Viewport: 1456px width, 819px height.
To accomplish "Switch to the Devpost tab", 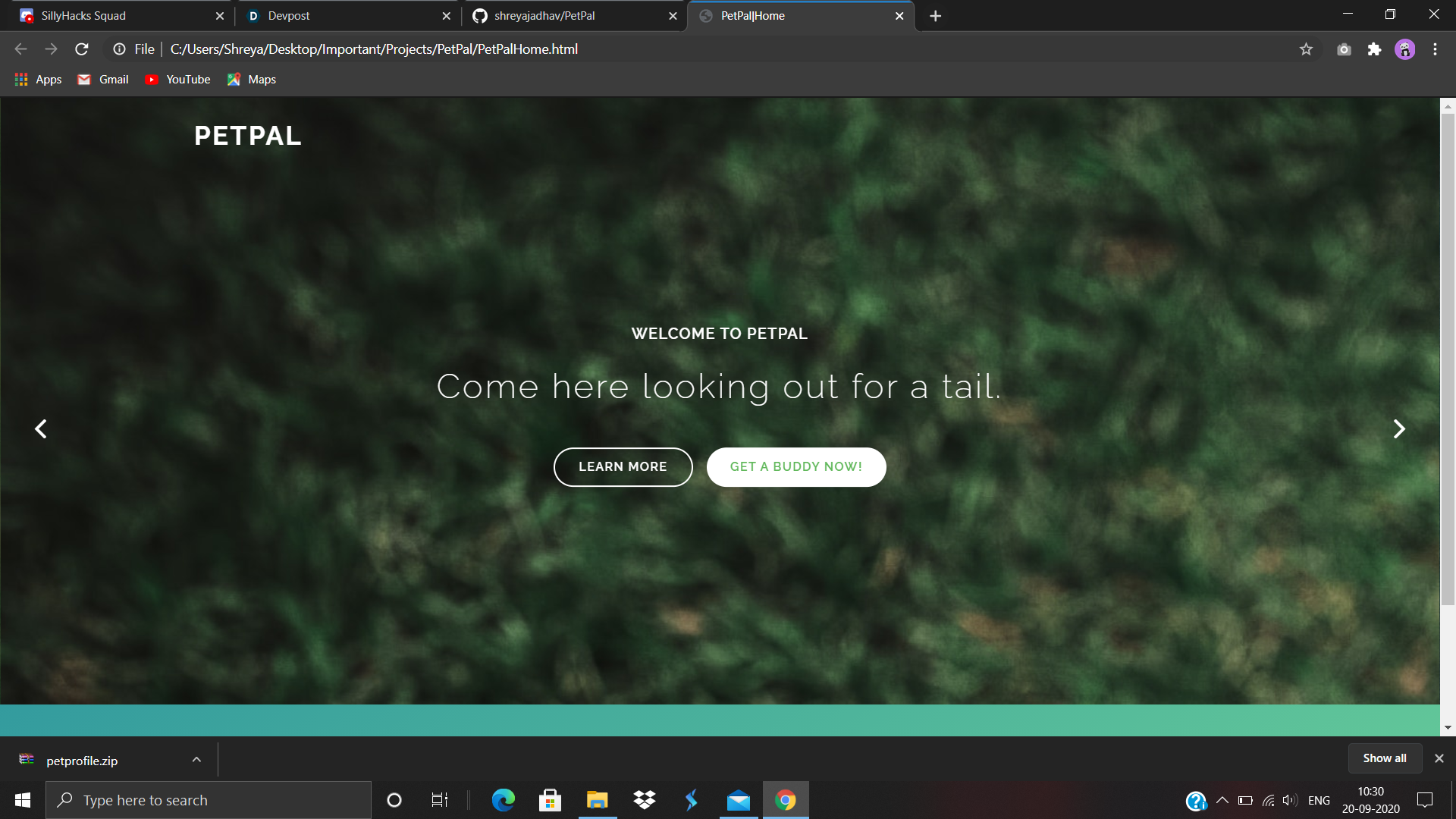I will click(x=346, y=16).
